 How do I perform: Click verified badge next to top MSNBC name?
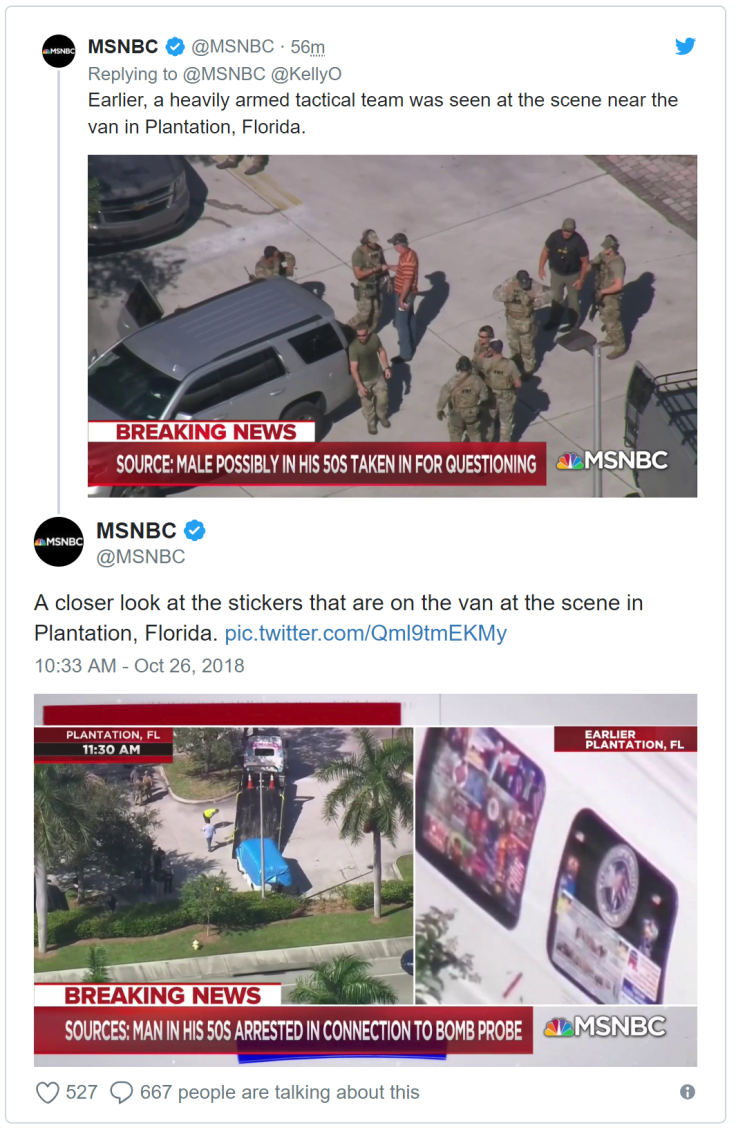point(175,47)
